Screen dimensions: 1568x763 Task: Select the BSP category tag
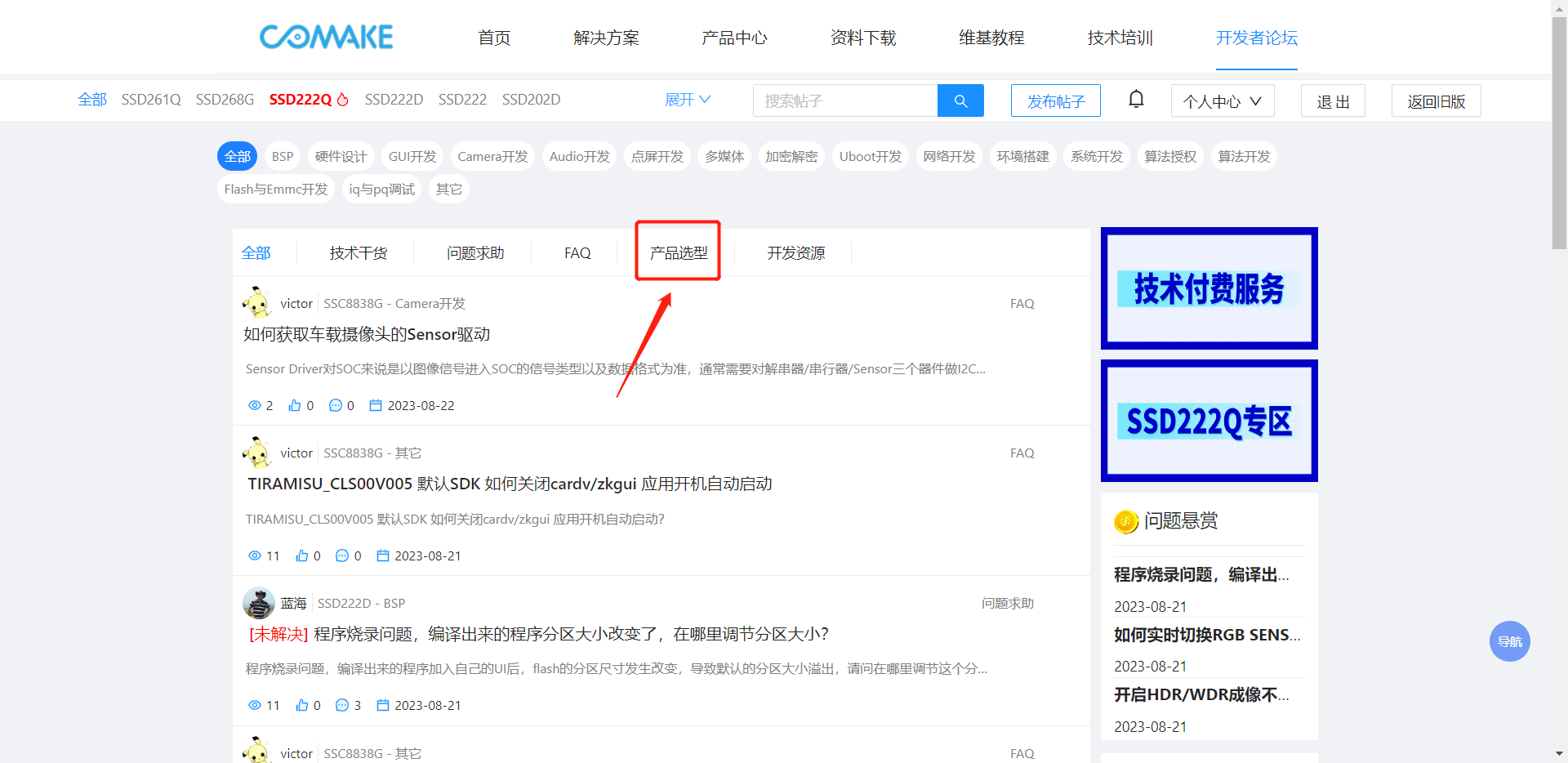pyautogui.click(x=283, y=156)
